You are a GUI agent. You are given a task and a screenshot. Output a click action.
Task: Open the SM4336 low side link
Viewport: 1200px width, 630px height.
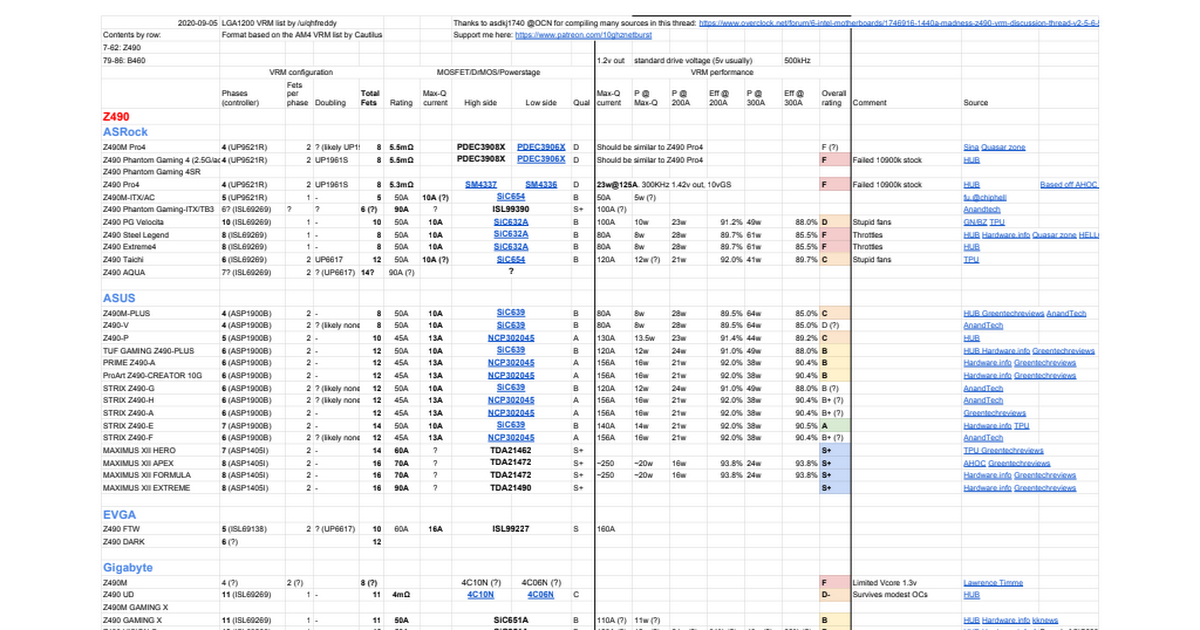(x=541, y=185)
